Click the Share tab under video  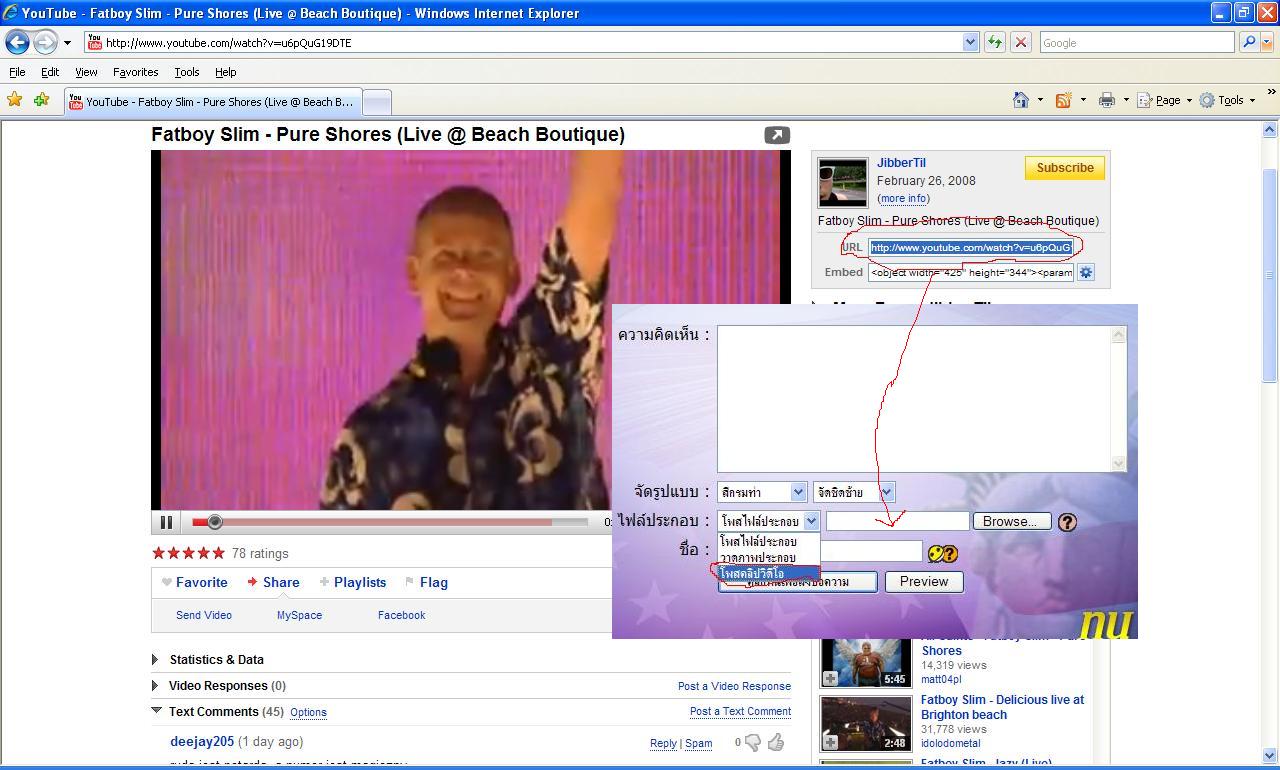pos(281,582)
